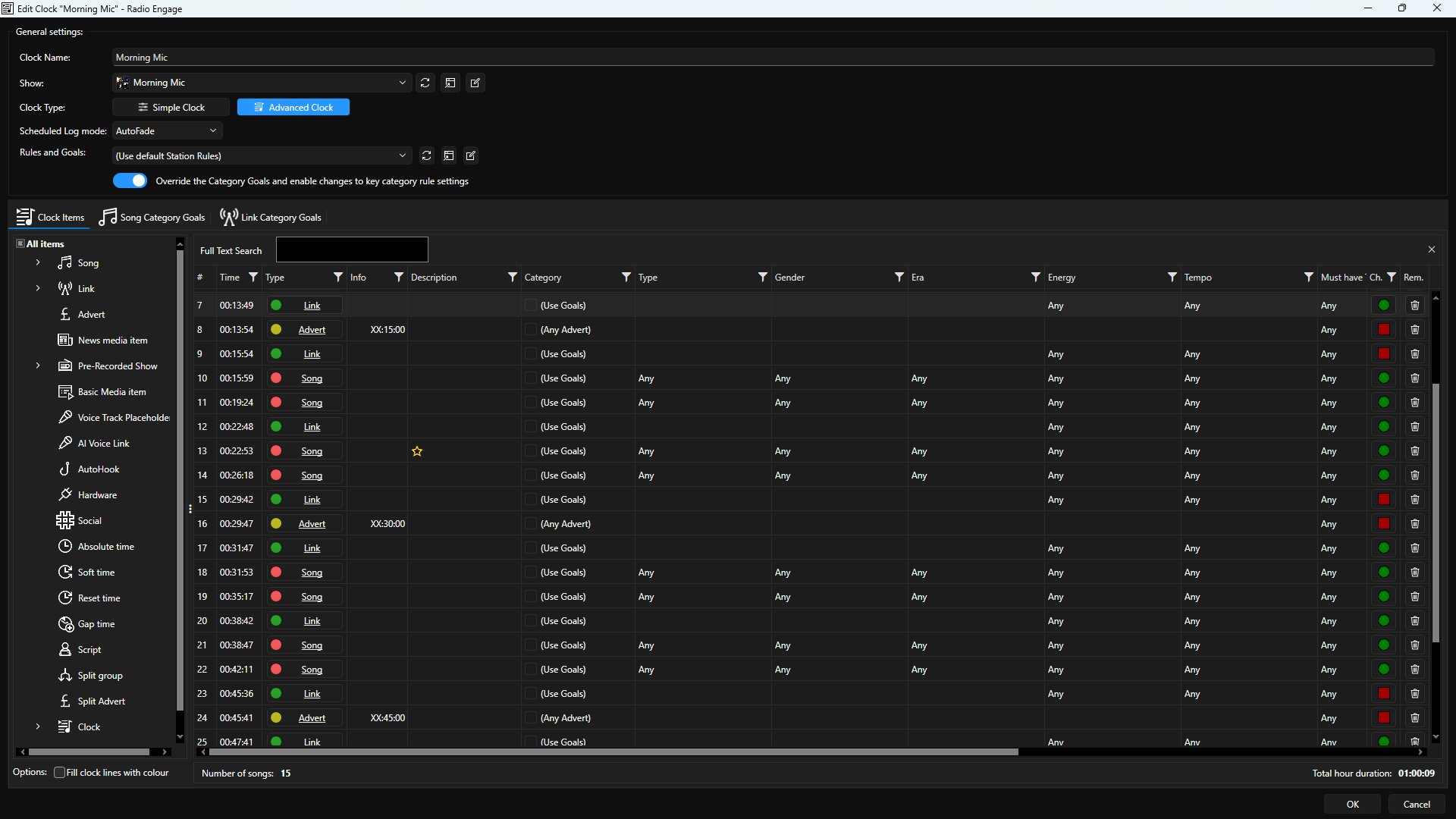
Task: Delete clock row 7
Action: point(1415,306)
